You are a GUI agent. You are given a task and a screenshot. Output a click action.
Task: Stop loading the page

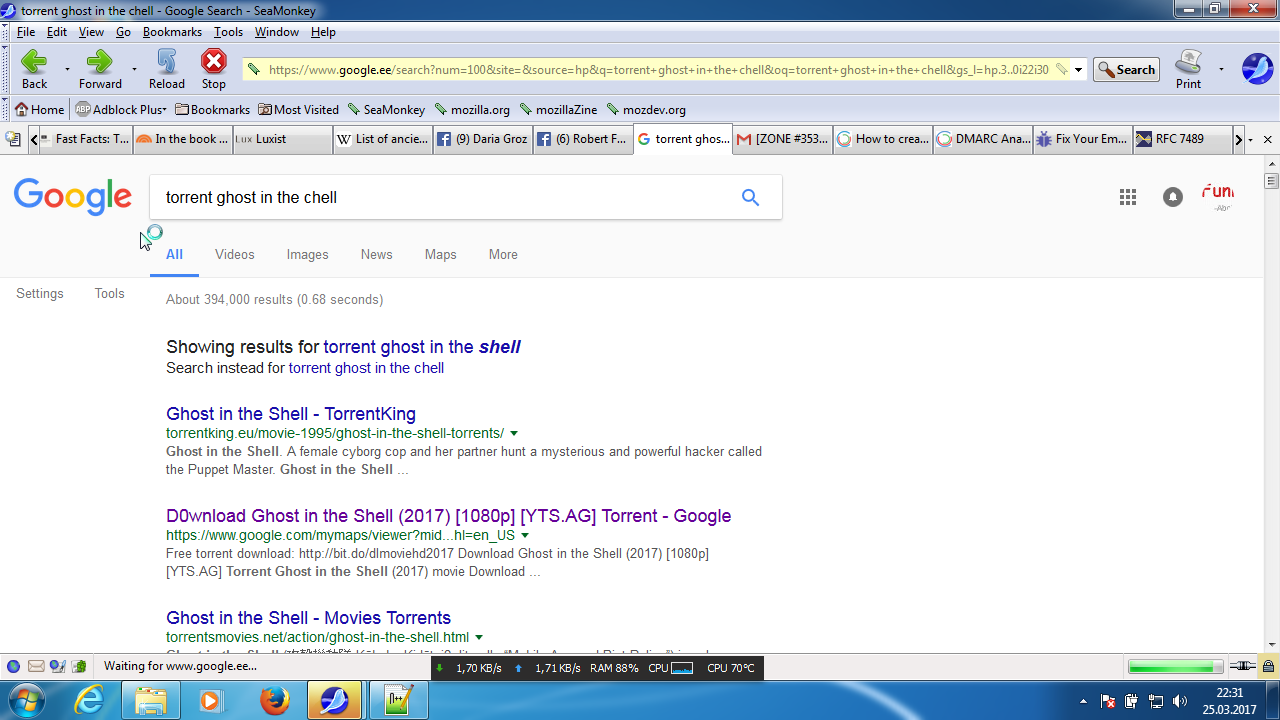point(214,69)
